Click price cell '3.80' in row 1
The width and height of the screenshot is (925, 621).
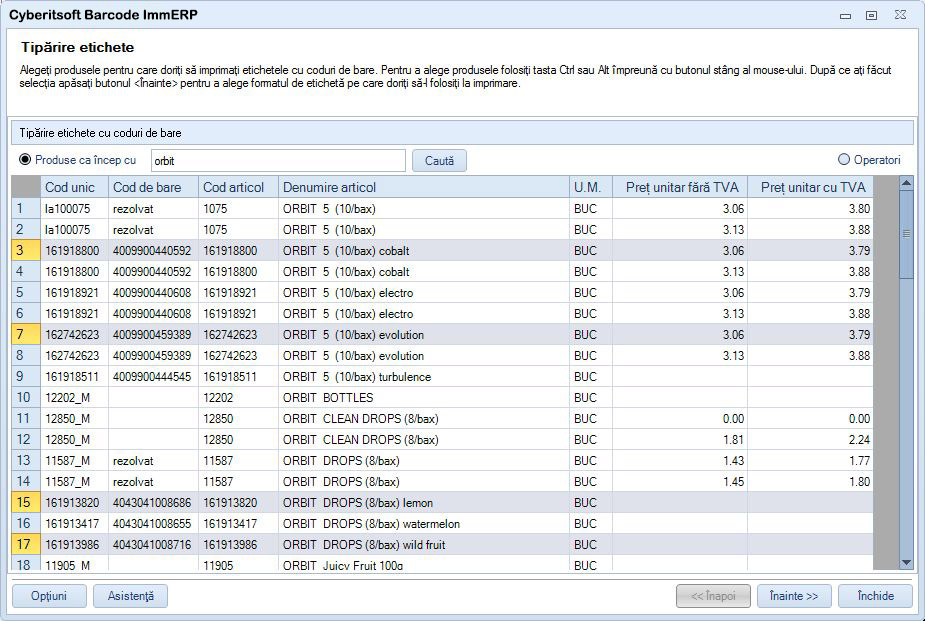(x=810, y=208)
